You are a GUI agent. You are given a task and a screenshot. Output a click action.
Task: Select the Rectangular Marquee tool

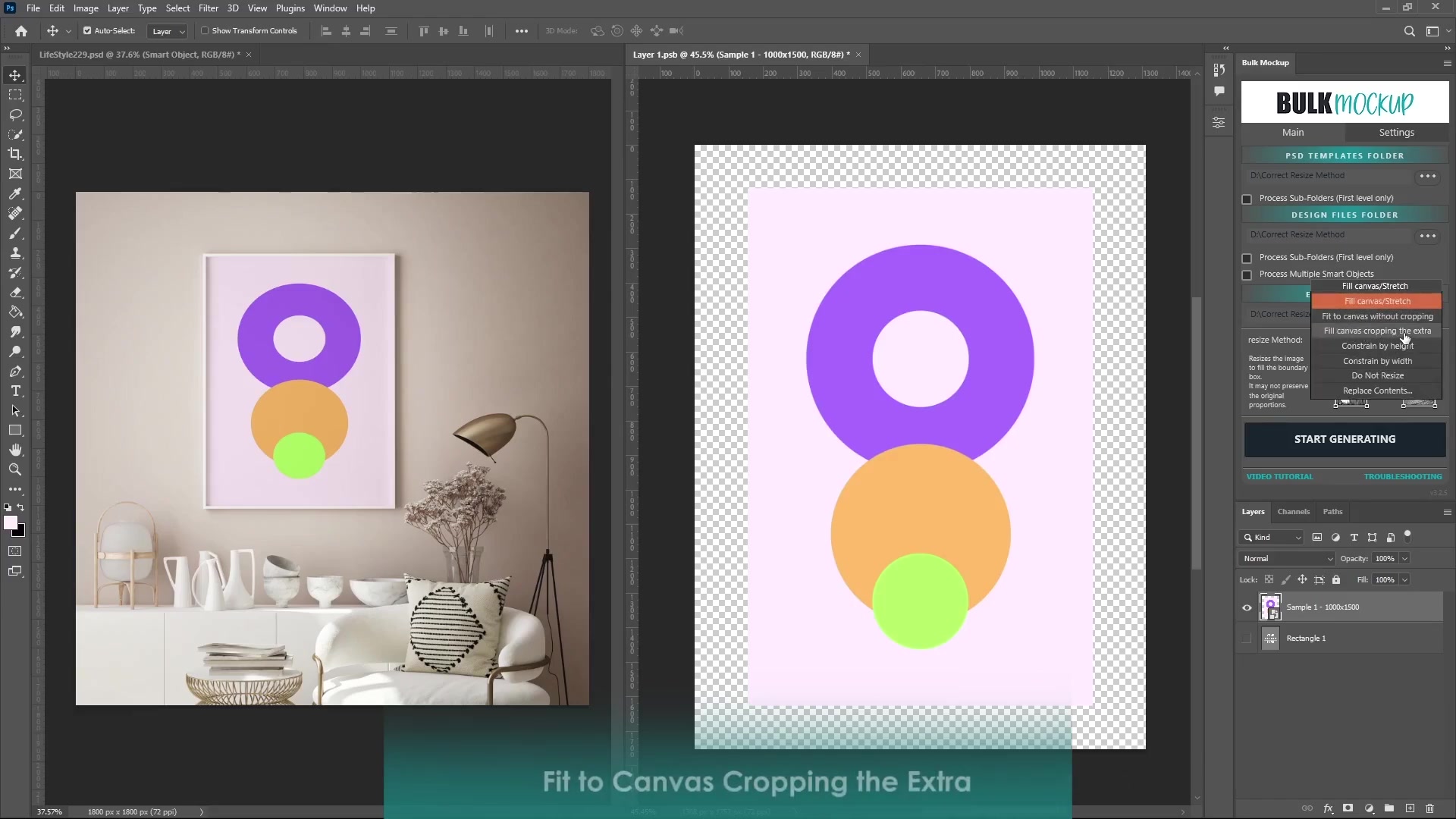point(15,95)
